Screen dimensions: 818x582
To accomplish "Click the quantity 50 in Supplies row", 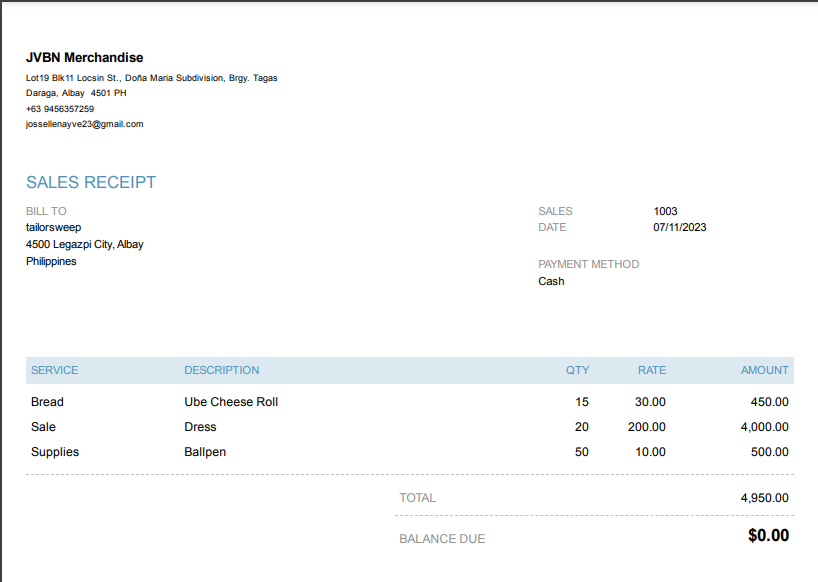I will pos(582,452).
